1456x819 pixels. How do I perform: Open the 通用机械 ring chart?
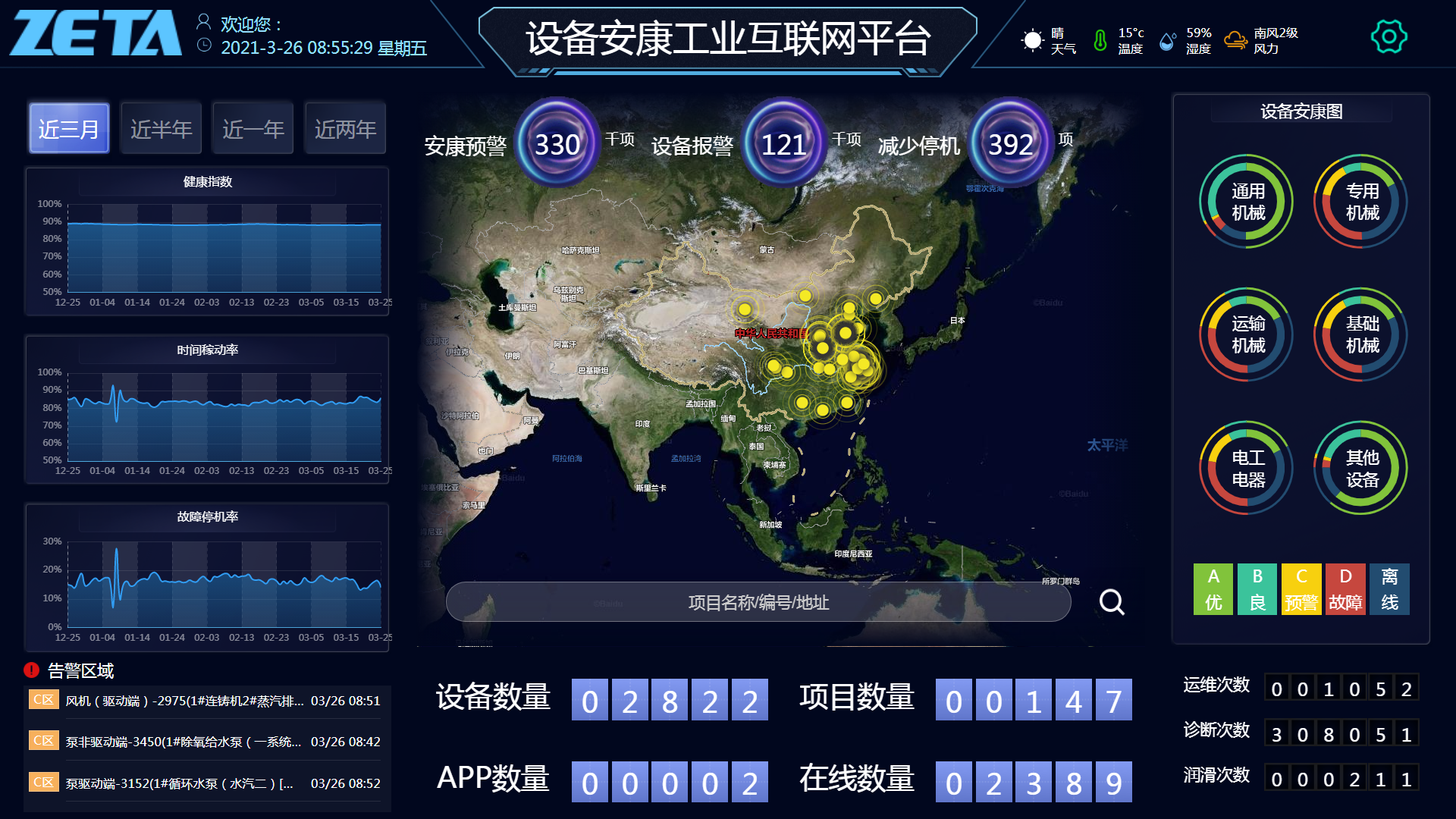click(x=1247, y=202)
